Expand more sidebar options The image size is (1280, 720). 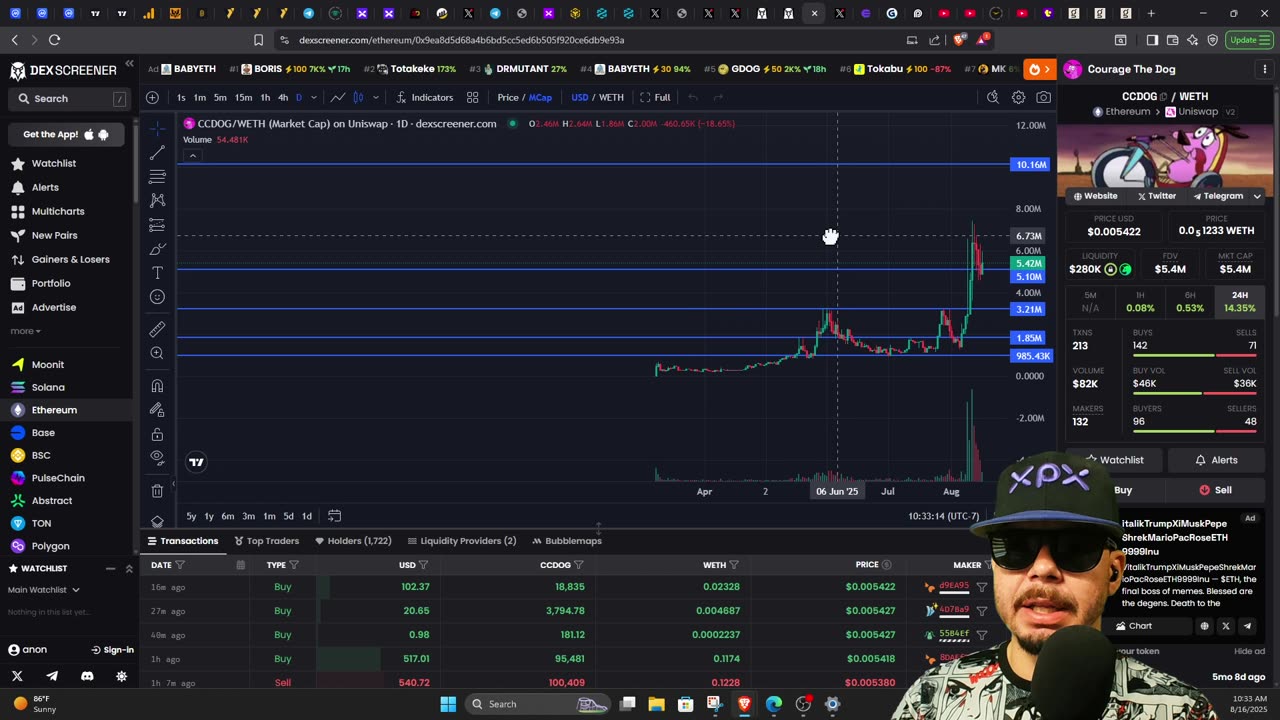coord(25,331)
